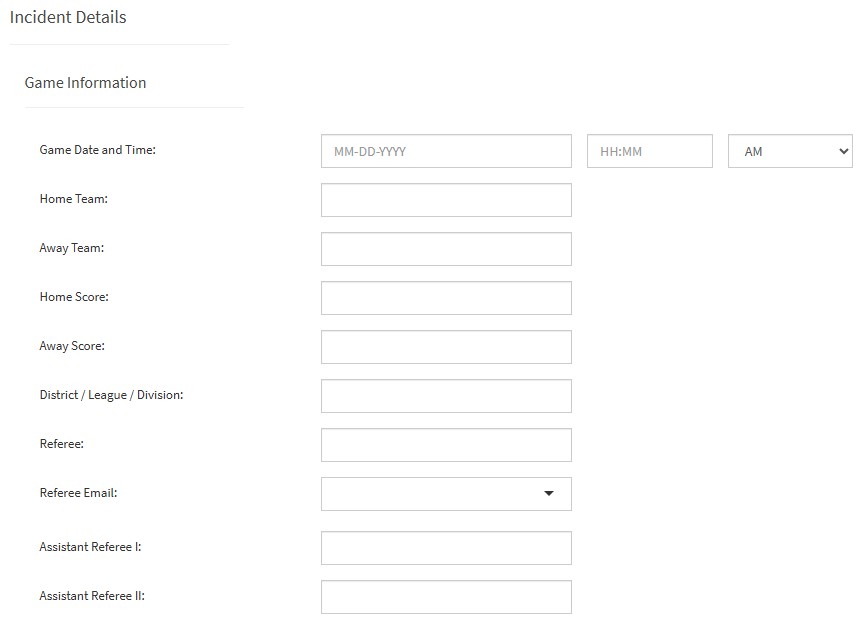Image resolution: width=863 pixels, height=625 pixels.
Task: Click the HH:MM time field
Action: 649,151
